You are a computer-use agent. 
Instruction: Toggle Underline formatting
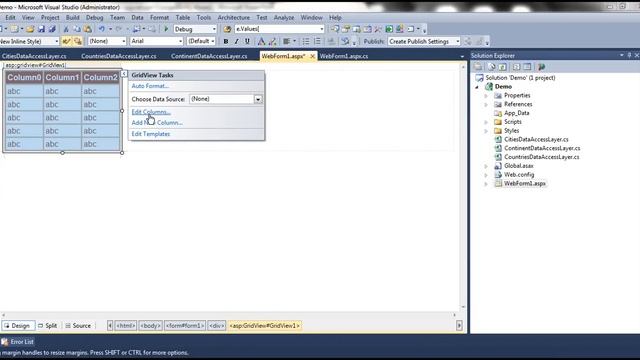(247, 41)
